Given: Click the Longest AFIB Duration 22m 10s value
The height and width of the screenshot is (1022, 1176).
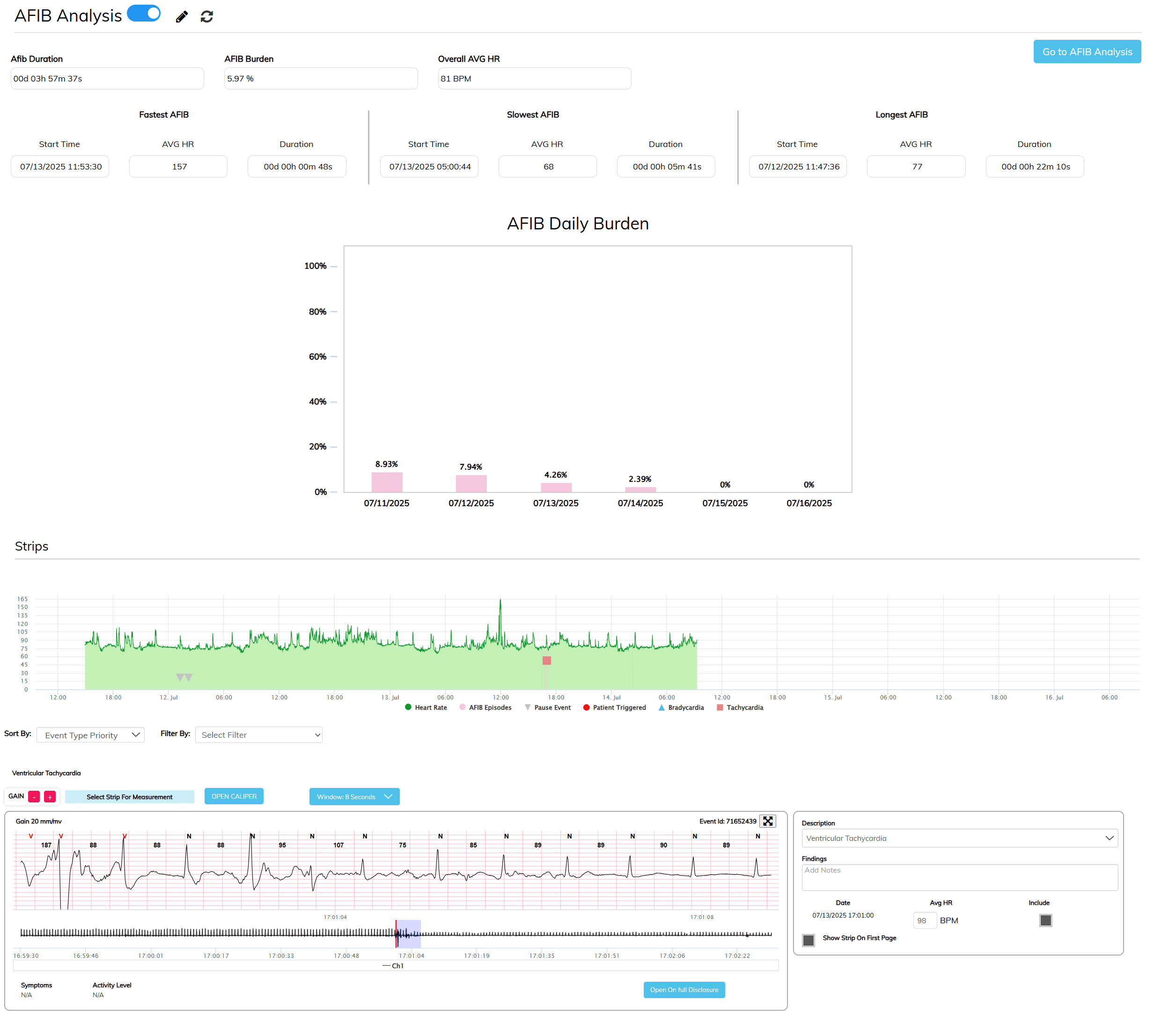Looking at the screenshot, I should point(1035,167).
